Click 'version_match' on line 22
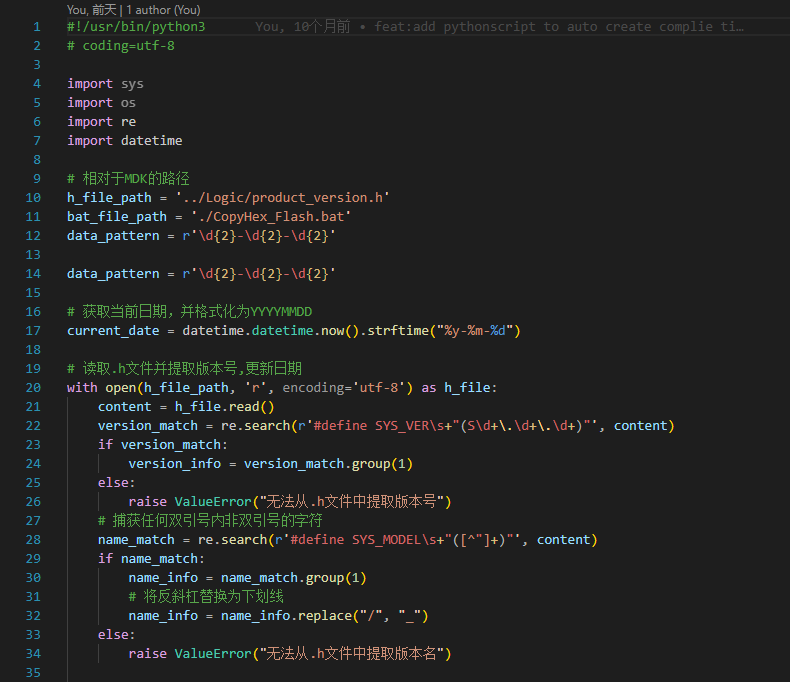790x682 pixels. pos(148,426)
